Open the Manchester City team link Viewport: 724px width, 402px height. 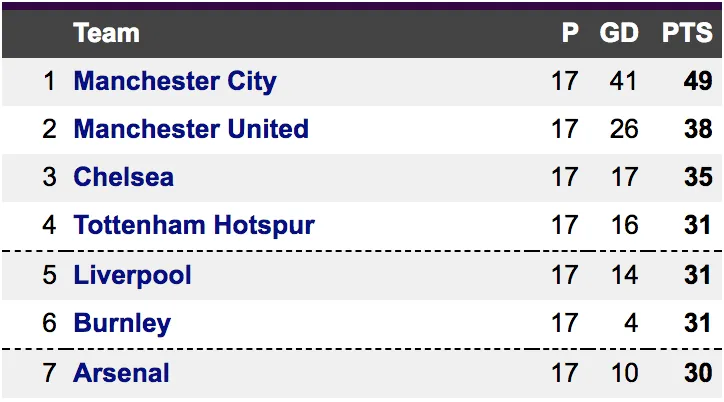coord(175,81)
